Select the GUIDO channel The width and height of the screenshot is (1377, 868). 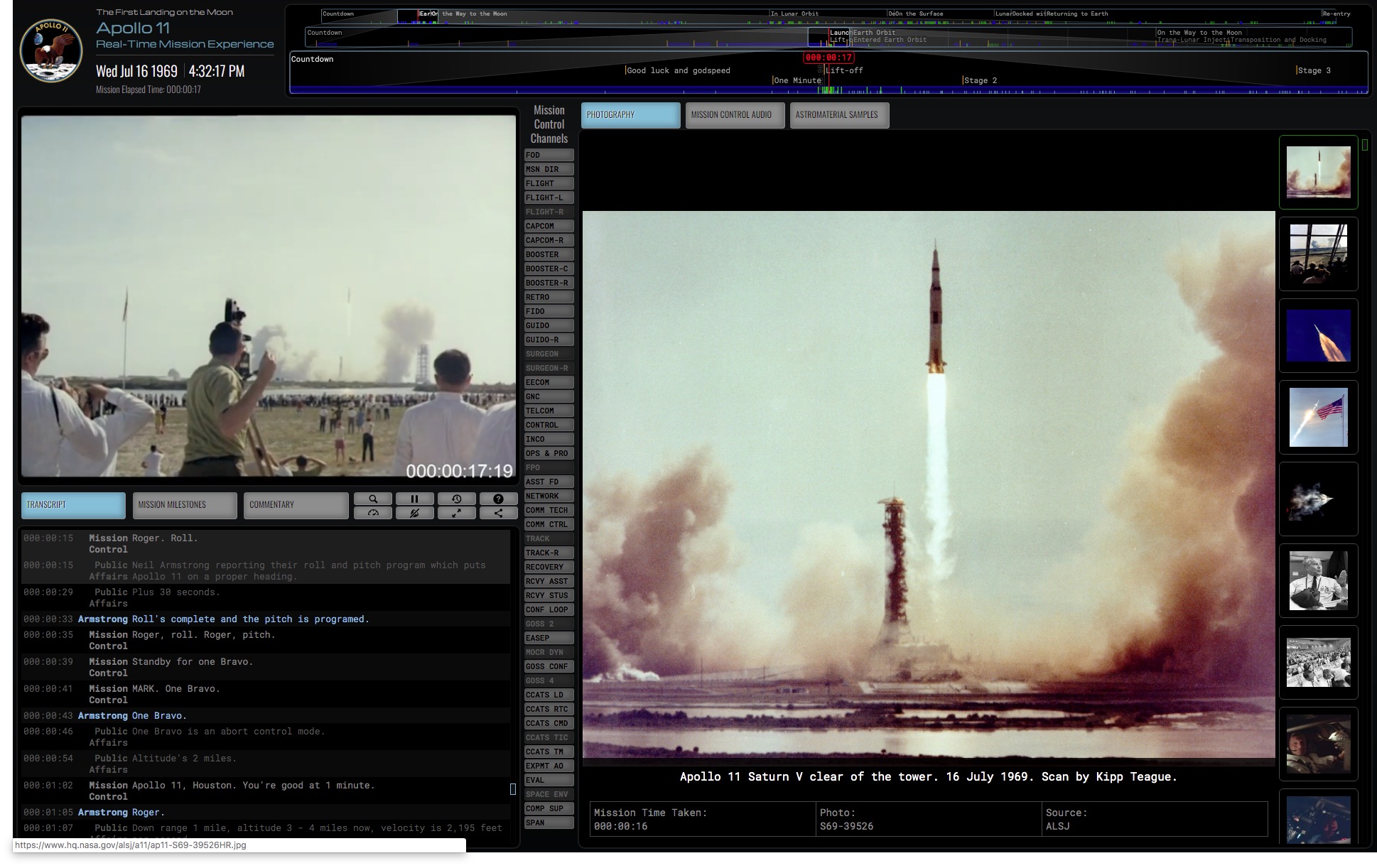[x=549, y=325]
